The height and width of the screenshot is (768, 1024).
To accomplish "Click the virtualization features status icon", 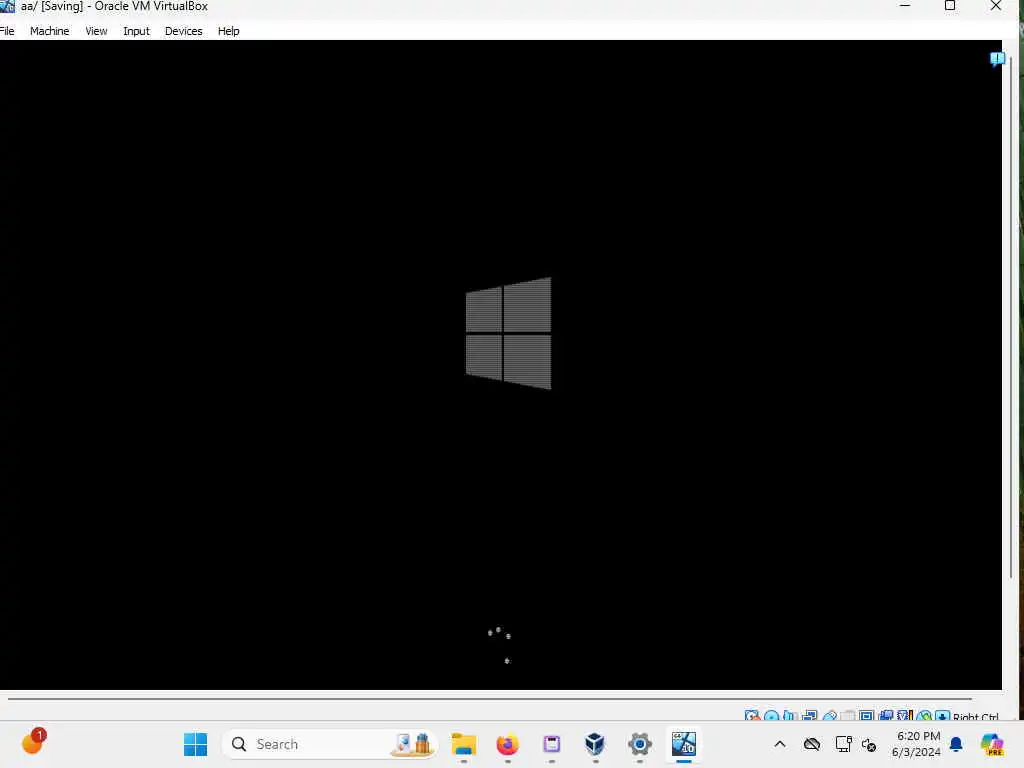I will point(905,716).
